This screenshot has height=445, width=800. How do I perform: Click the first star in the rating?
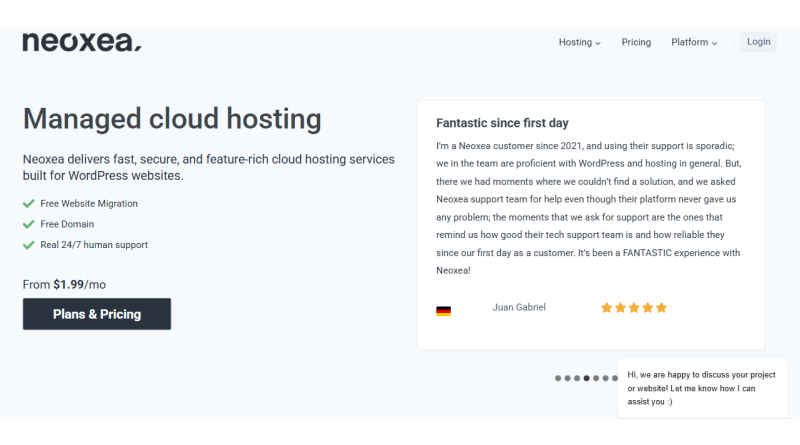[606, 308]
